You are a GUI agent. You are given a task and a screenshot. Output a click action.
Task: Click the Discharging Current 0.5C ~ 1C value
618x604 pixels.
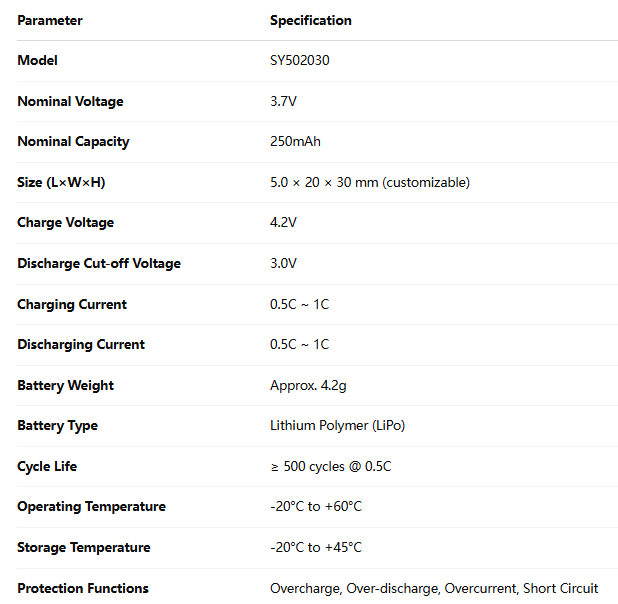tap(299, 345)
